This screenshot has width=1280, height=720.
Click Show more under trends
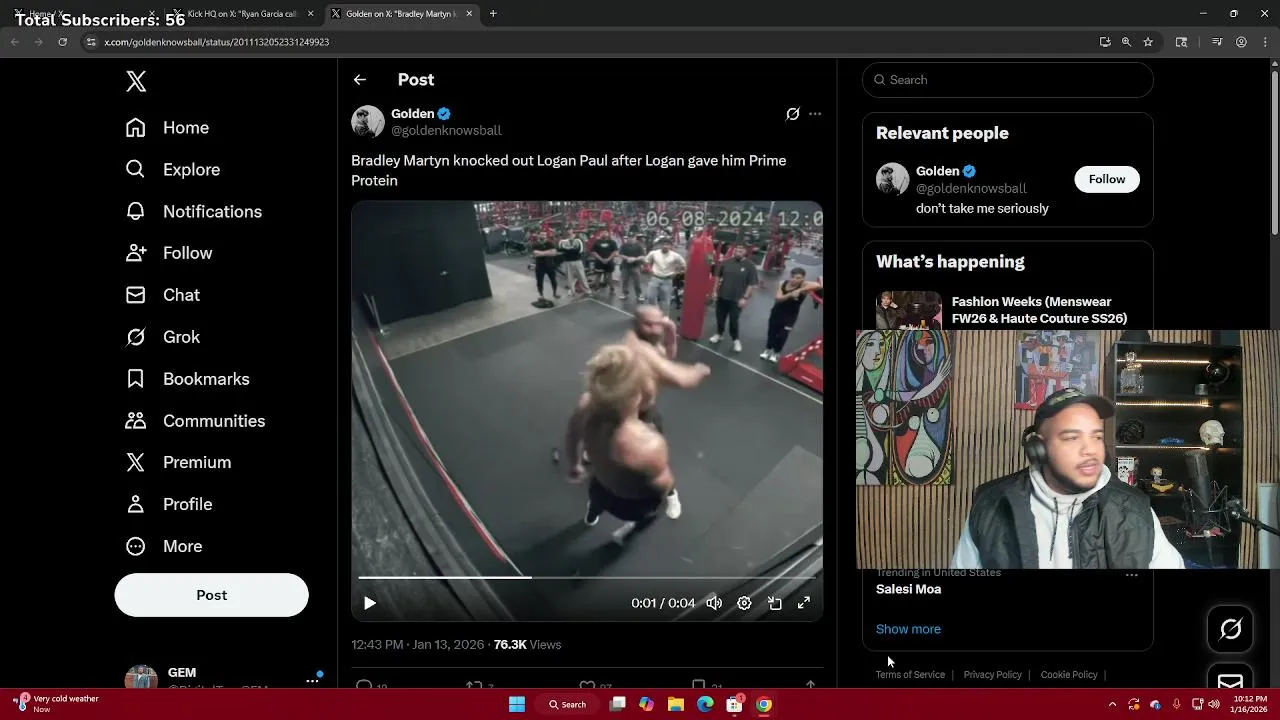click(908, 629)
